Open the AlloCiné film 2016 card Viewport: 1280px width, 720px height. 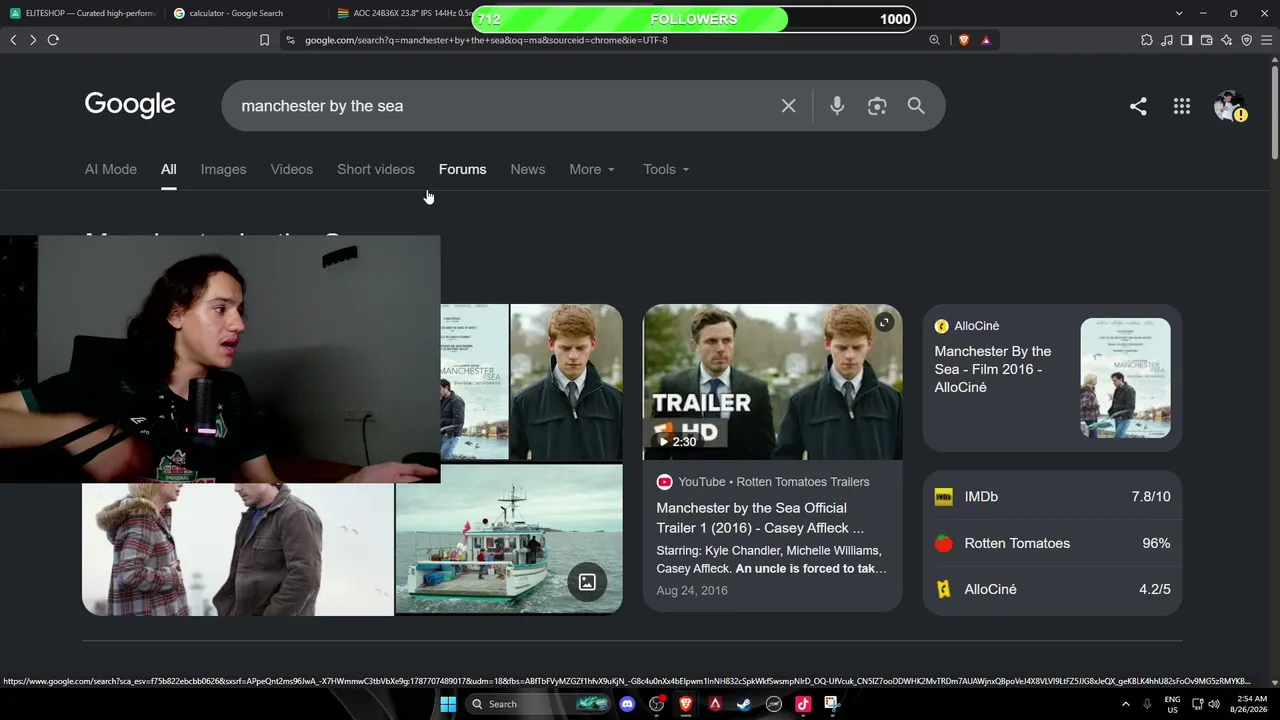coord(1052,378)
